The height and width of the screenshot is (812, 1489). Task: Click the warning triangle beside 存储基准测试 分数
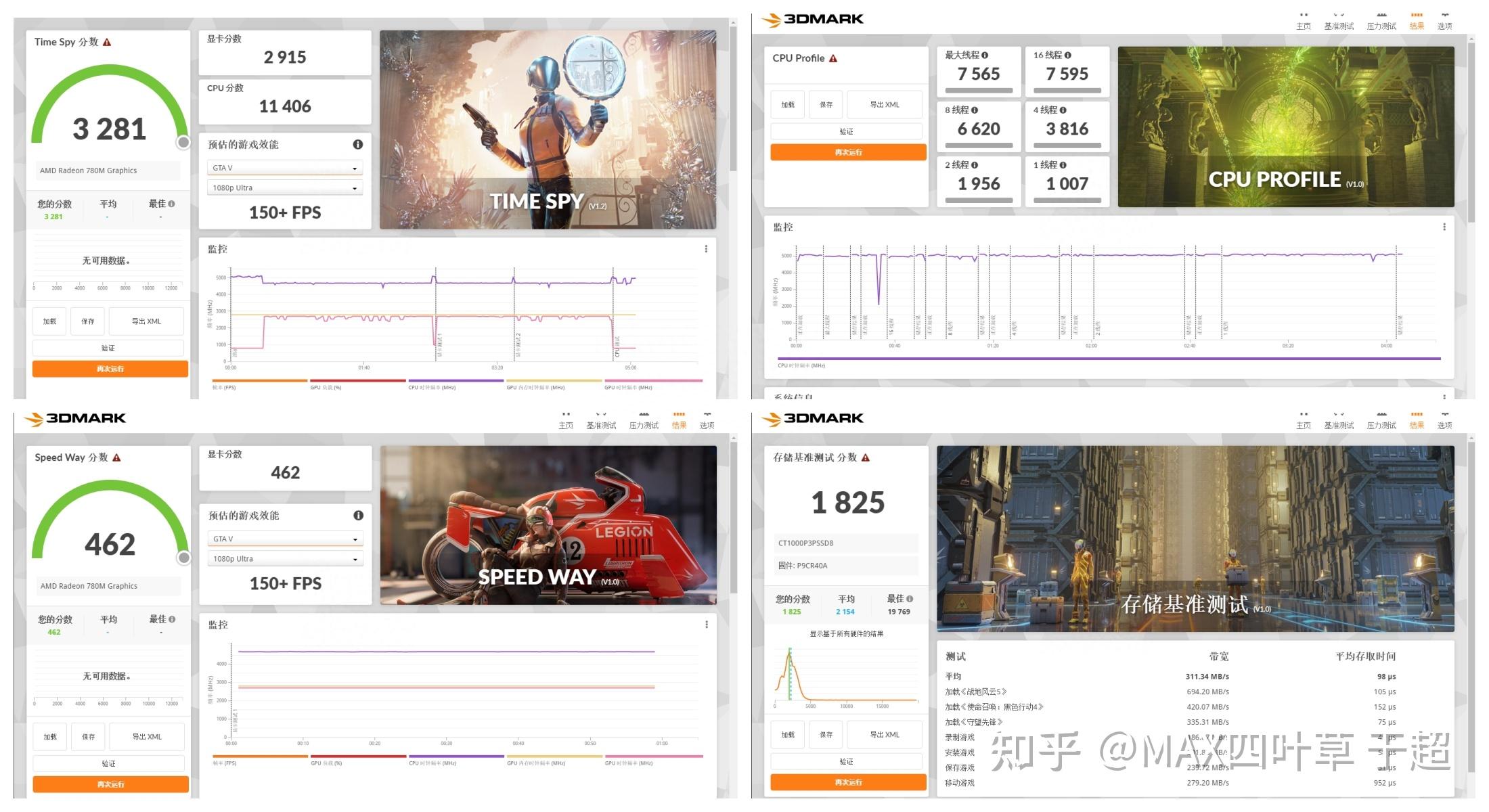click(x=866, y=457)
